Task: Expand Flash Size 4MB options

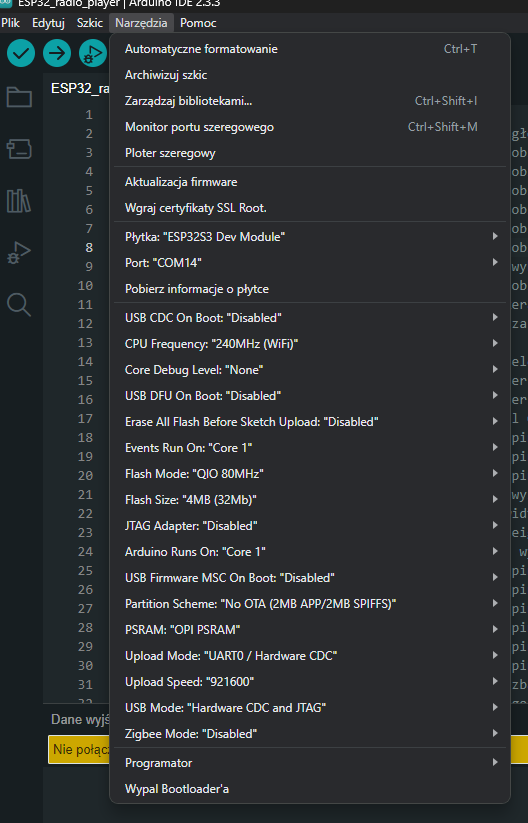Action: pos(310,500)
